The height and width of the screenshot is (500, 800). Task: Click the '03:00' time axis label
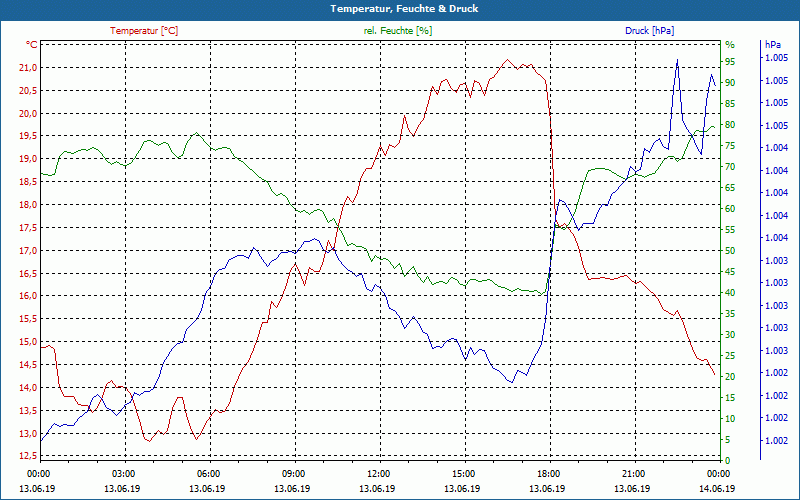[122, 473]
